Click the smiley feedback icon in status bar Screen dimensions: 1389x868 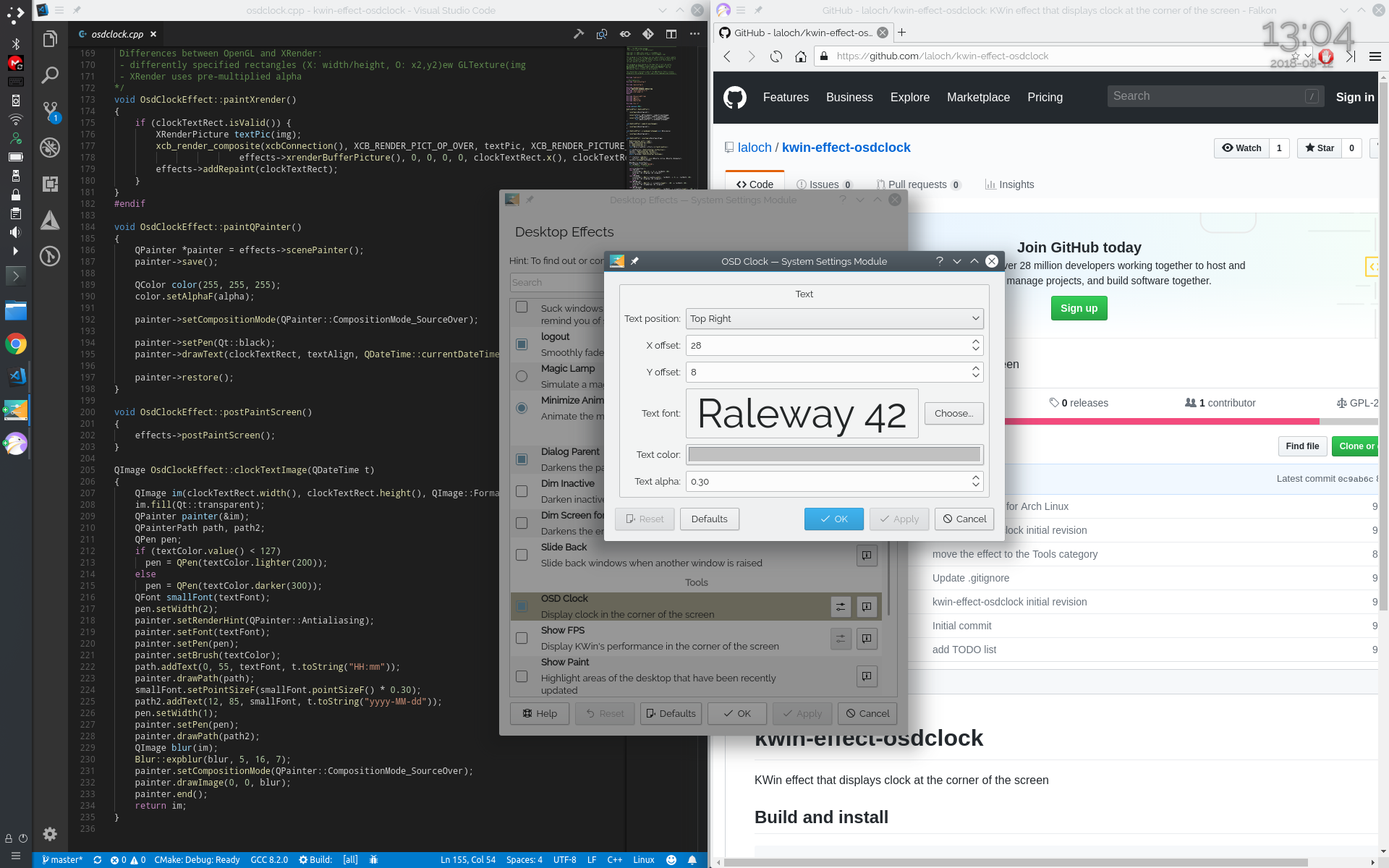coord(671,860)
